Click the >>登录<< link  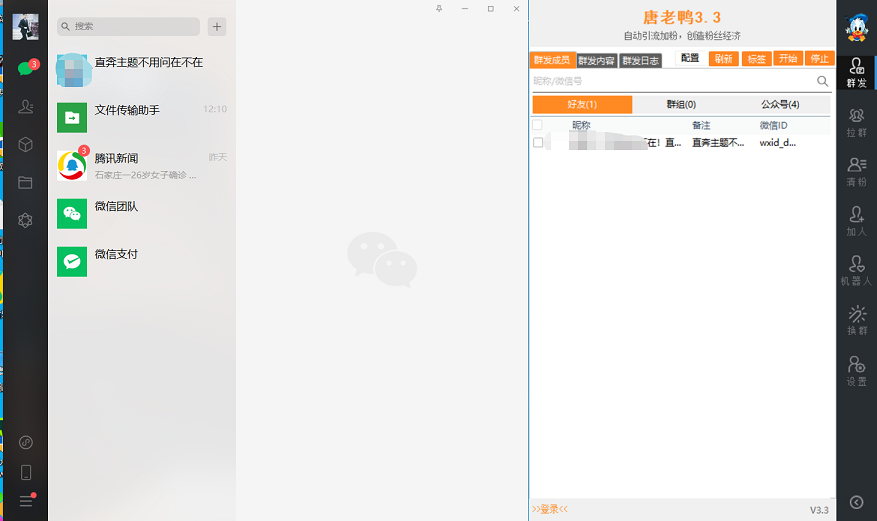[x=550, y=509]
